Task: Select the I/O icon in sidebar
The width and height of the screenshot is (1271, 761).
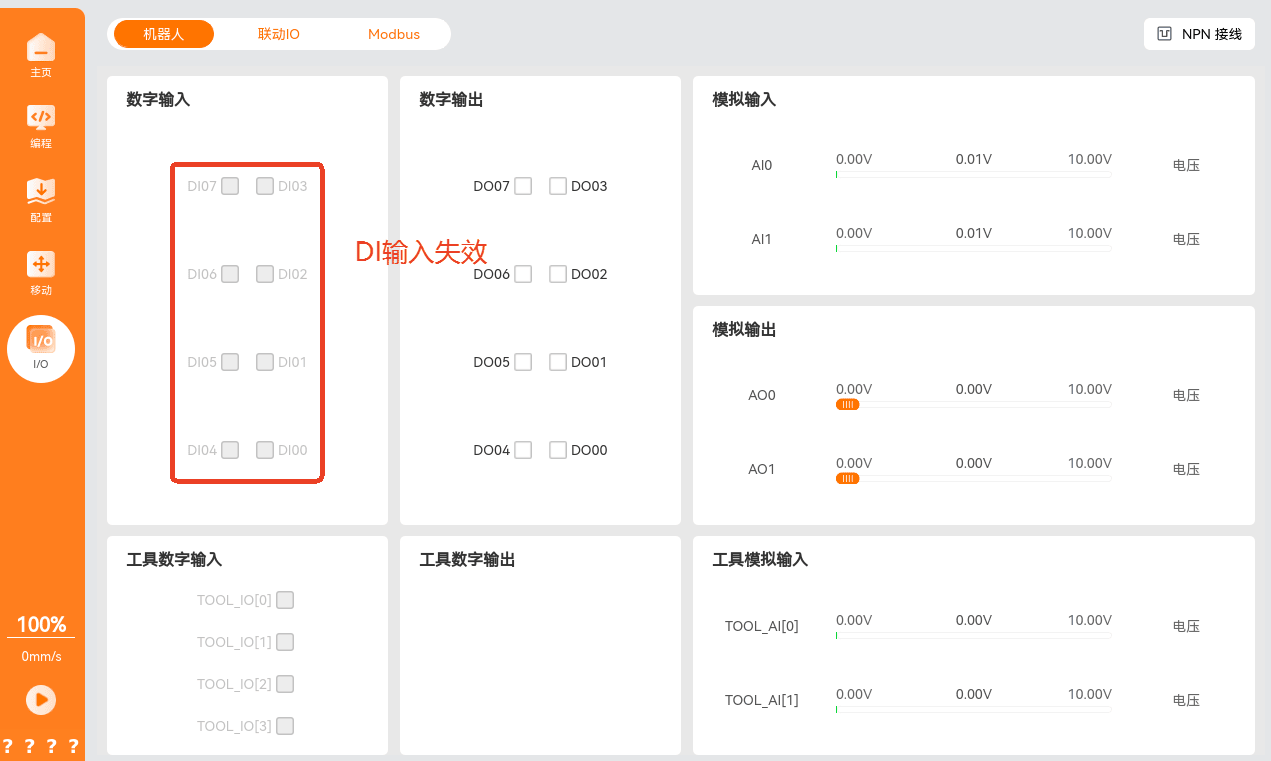Action: tap(41, 340)
